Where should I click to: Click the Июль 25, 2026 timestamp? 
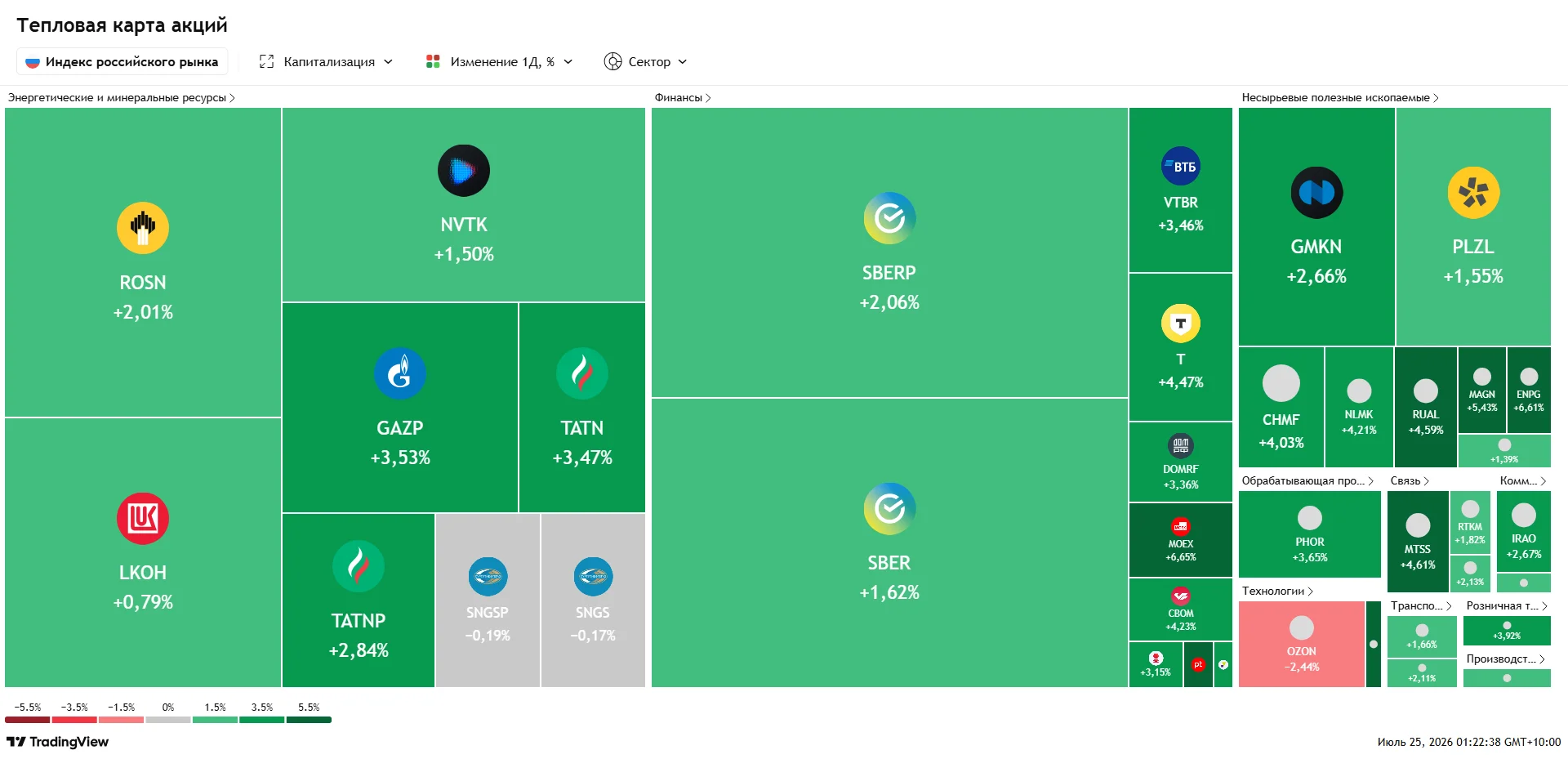pyautogui.click(x=1469, y=742)
